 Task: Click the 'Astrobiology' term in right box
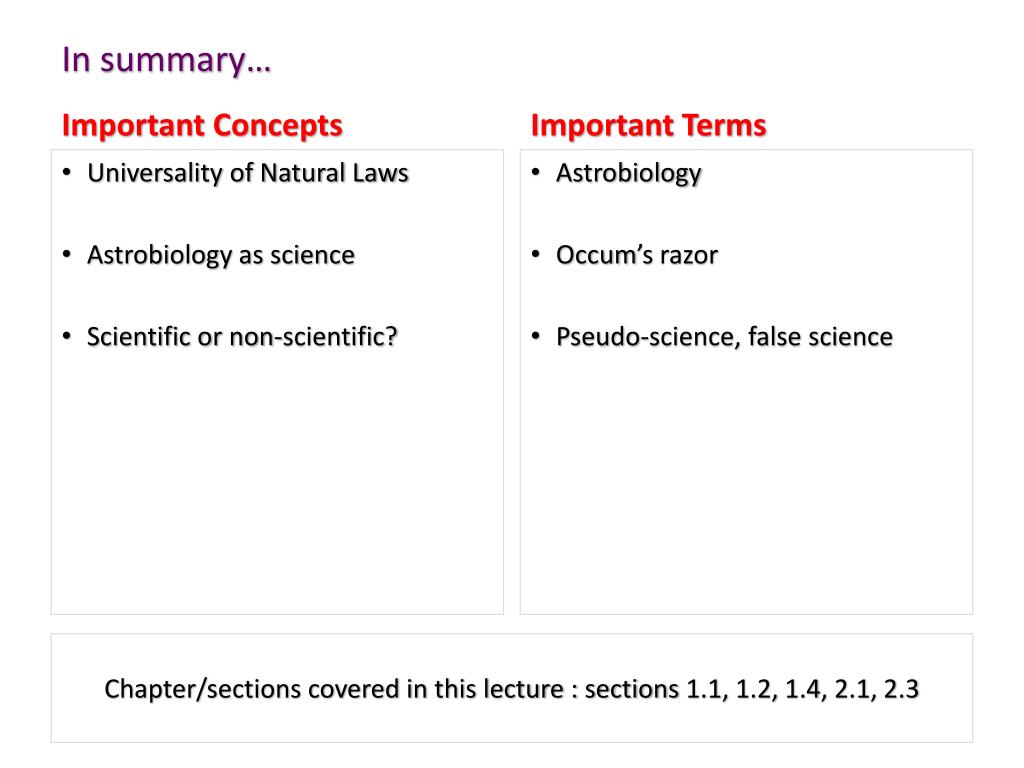coord(628,174)
